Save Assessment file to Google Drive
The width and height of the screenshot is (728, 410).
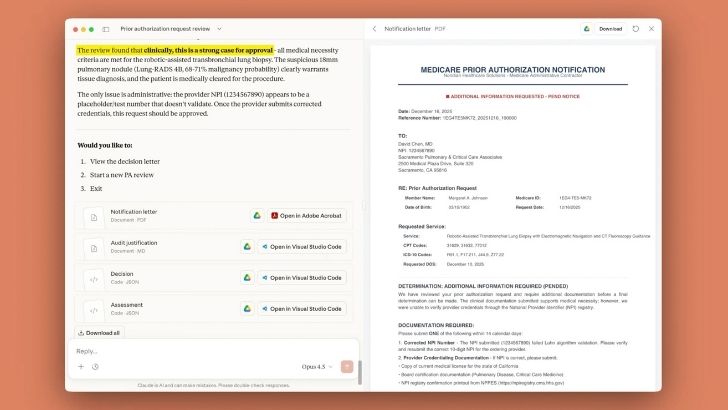(246, 308)
